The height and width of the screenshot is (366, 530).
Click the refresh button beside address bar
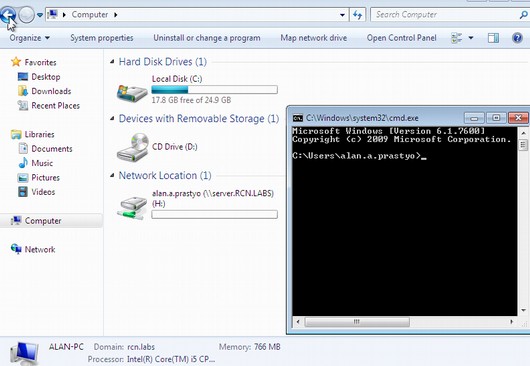(357, 15)
